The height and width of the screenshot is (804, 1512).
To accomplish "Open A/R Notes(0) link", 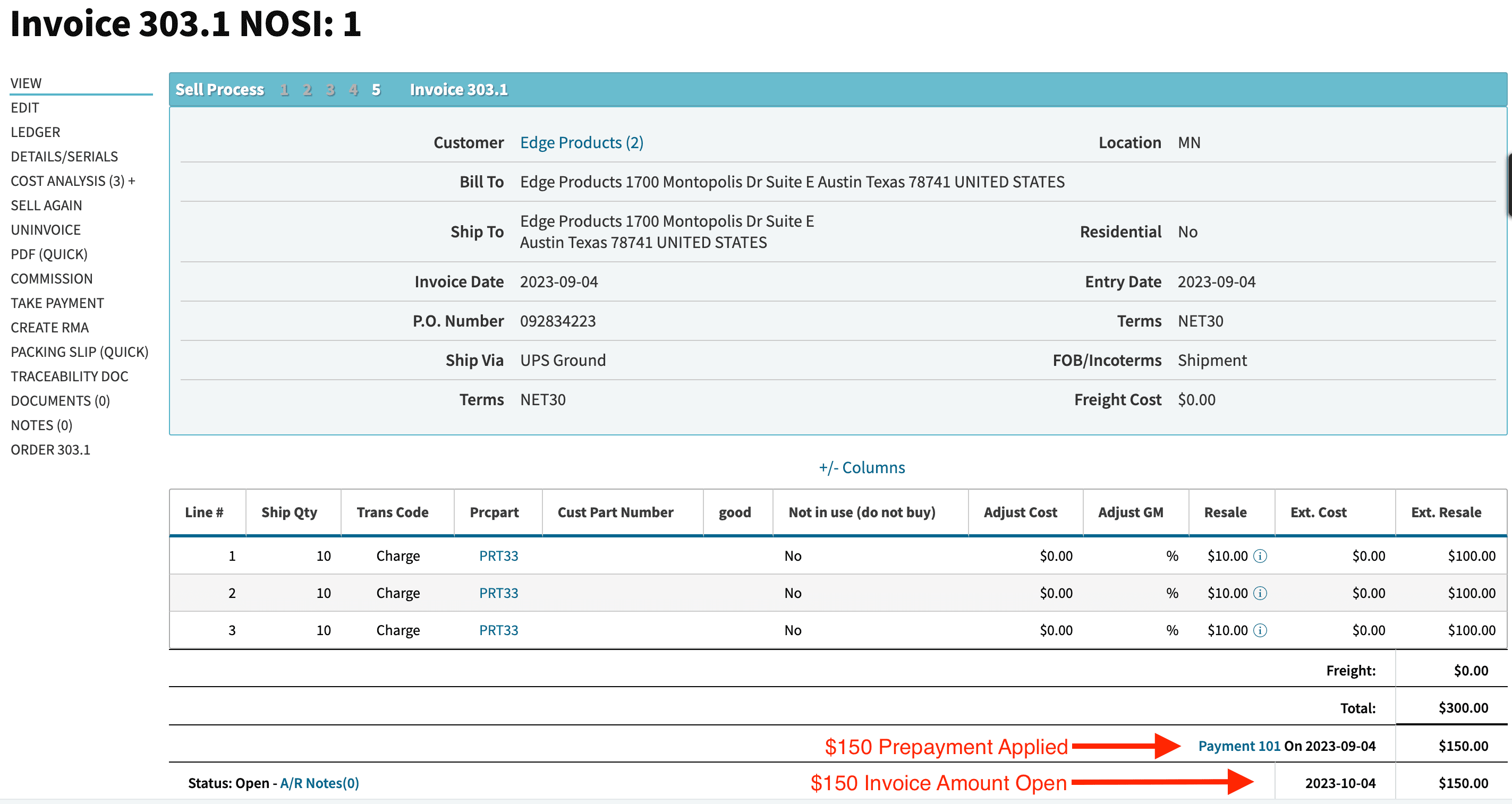I will (x=319, y=783).
